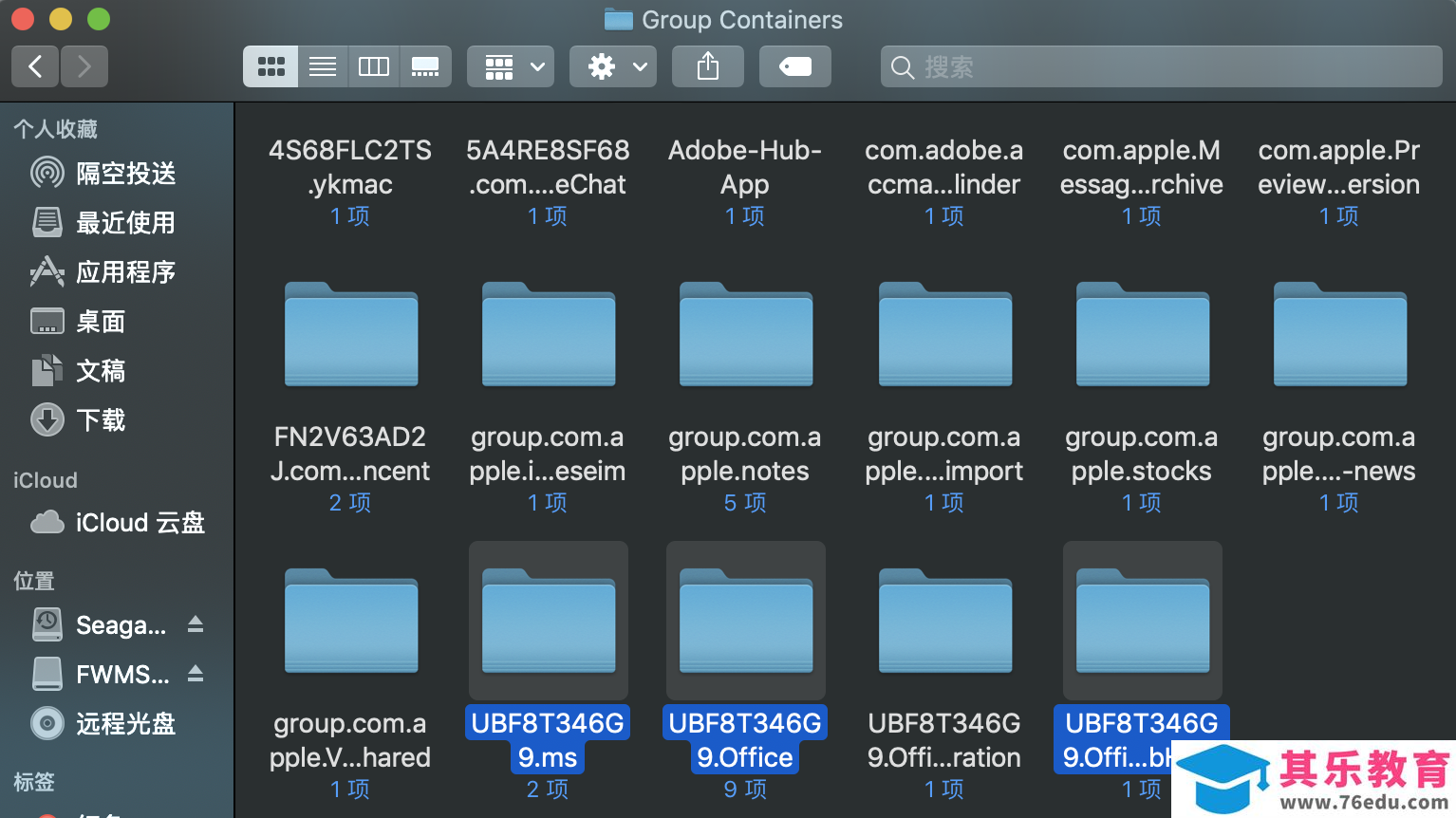Click the group.com.apple.notes name label
Viewport: 1456px width, 818px height.
tap(745, 454)
